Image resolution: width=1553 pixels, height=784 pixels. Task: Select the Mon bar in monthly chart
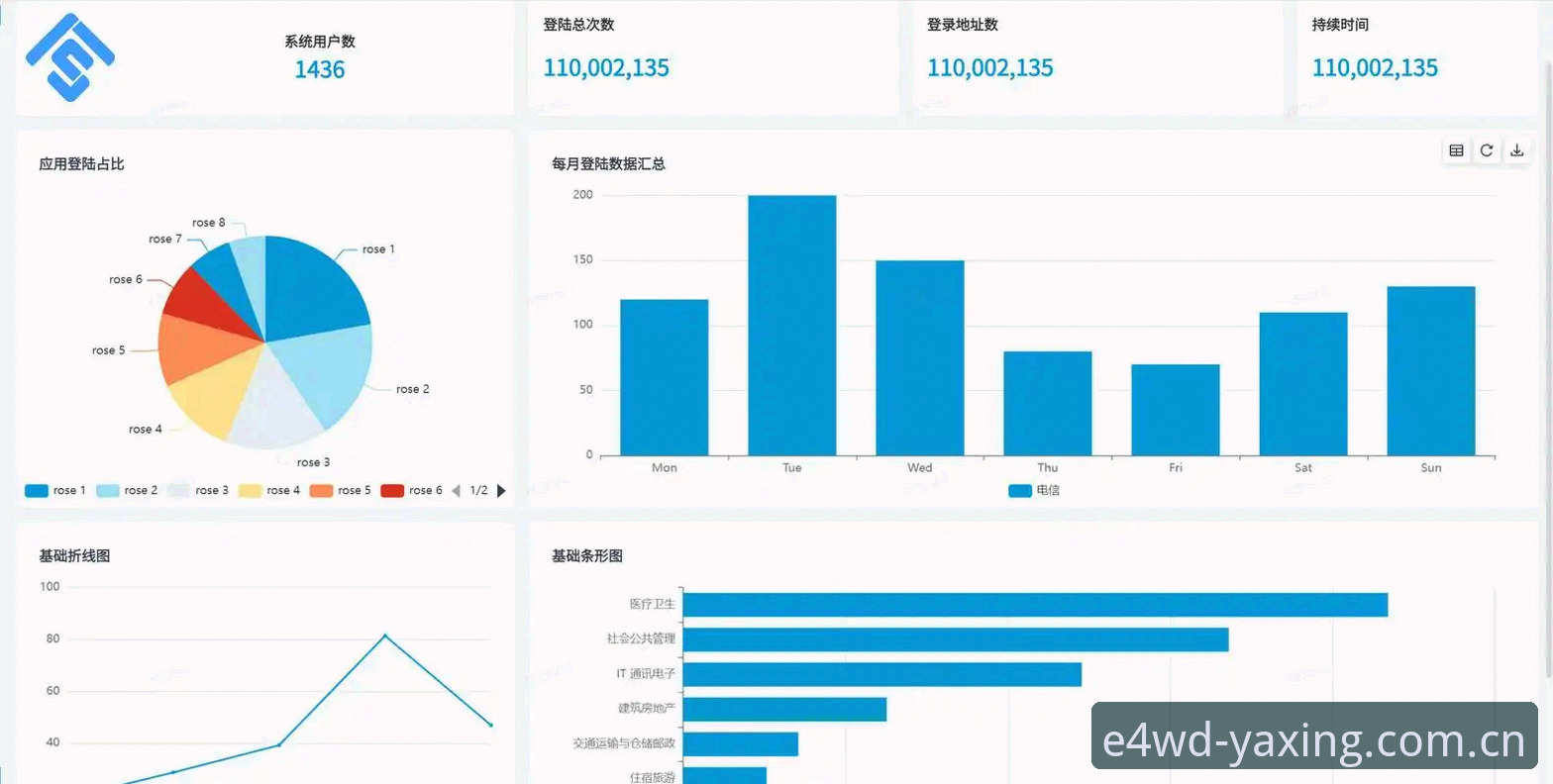tap(665, 377)
